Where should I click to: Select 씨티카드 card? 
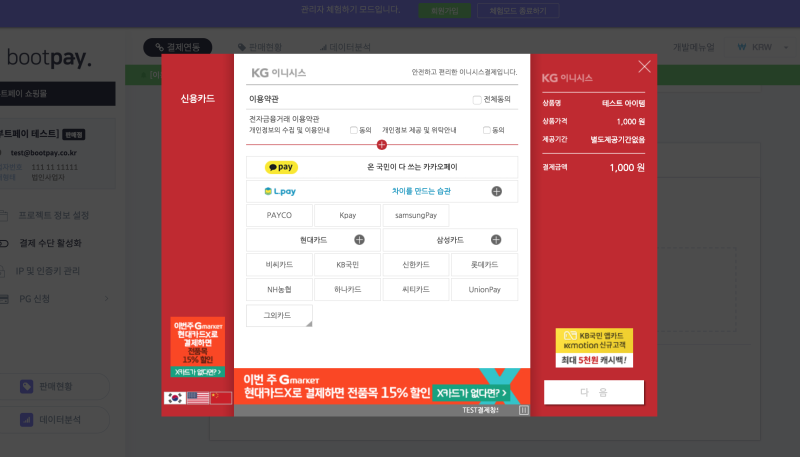pos(416,289)
